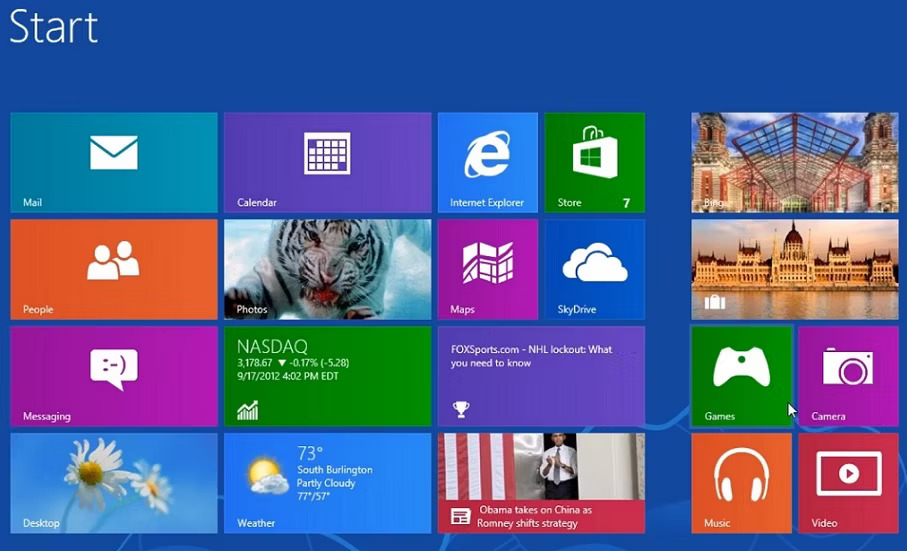Open the Desktop tile with daisies

(113, 483)
